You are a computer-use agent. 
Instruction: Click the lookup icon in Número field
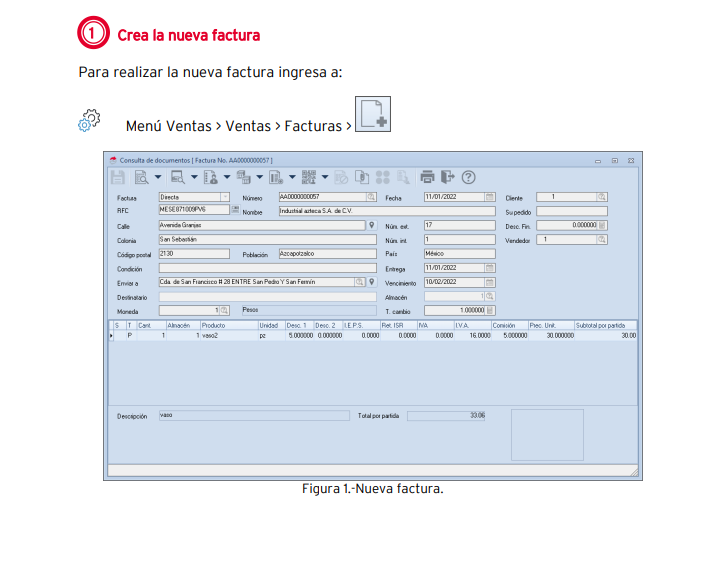coord(370,198)
